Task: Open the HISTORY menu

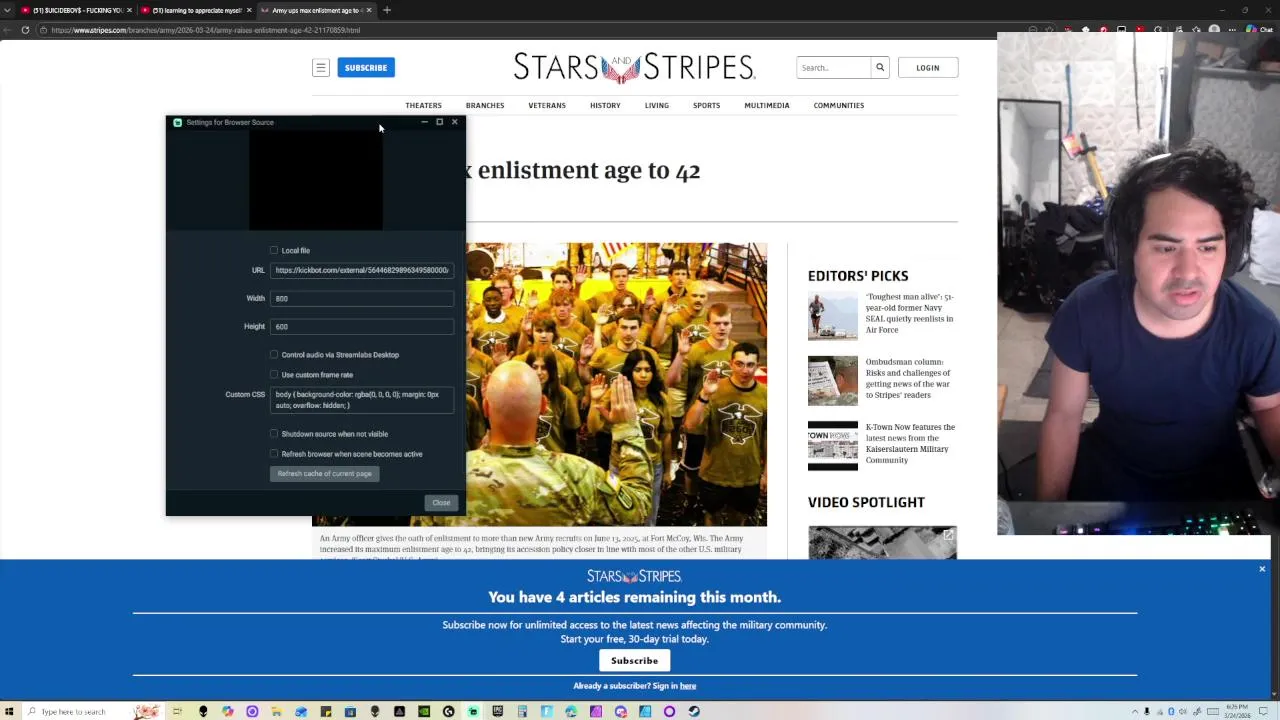Action: (605, 105)
